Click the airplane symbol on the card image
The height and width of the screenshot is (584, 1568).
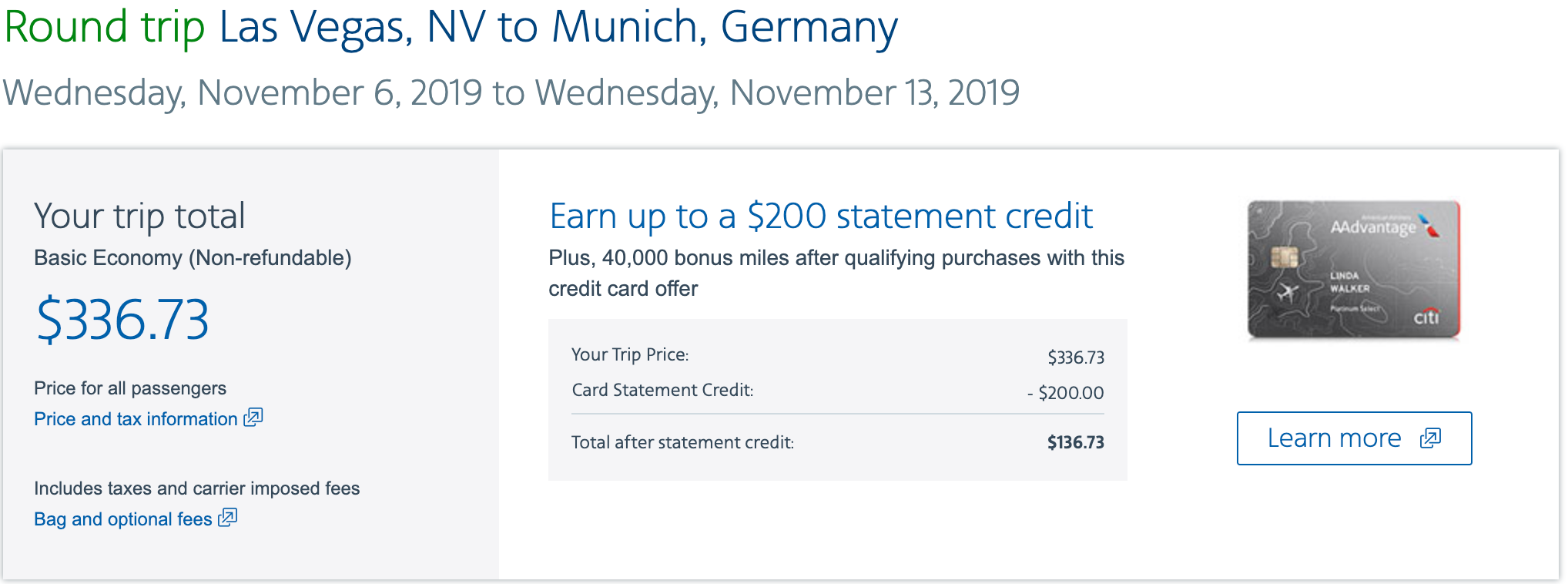coord(1285,293)
